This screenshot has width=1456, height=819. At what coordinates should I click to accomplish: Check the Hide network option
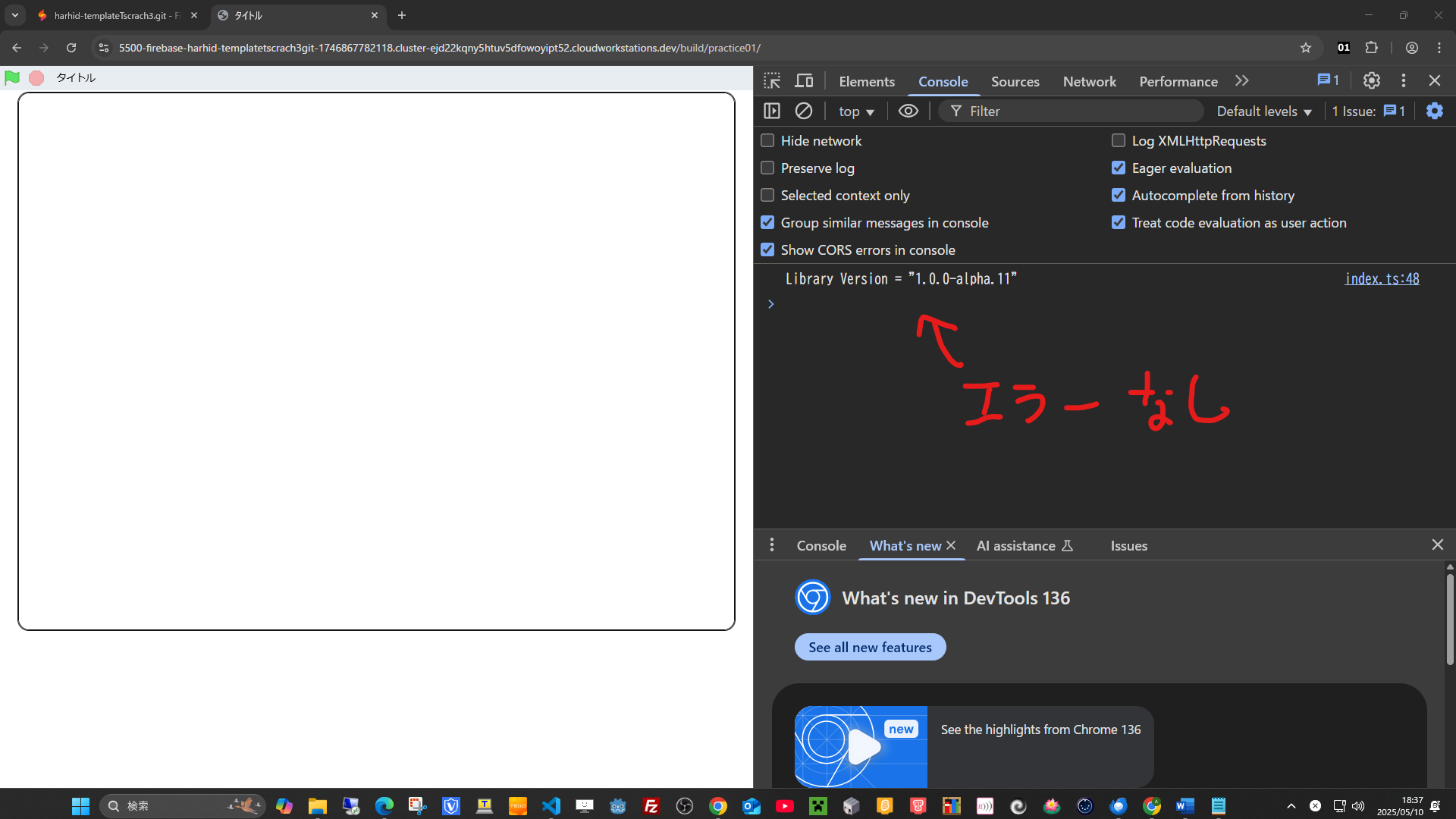point(767,140)
